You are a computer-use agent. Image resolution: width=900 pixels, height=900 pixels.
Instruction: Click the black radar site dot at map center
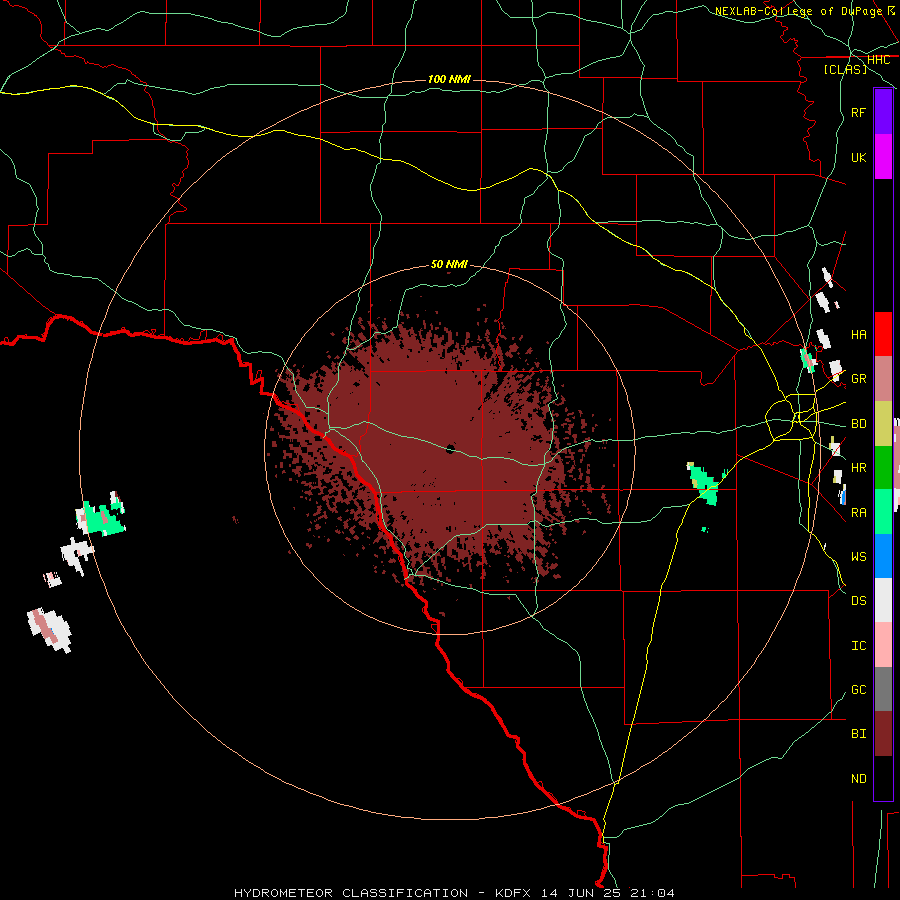point(450,449)
